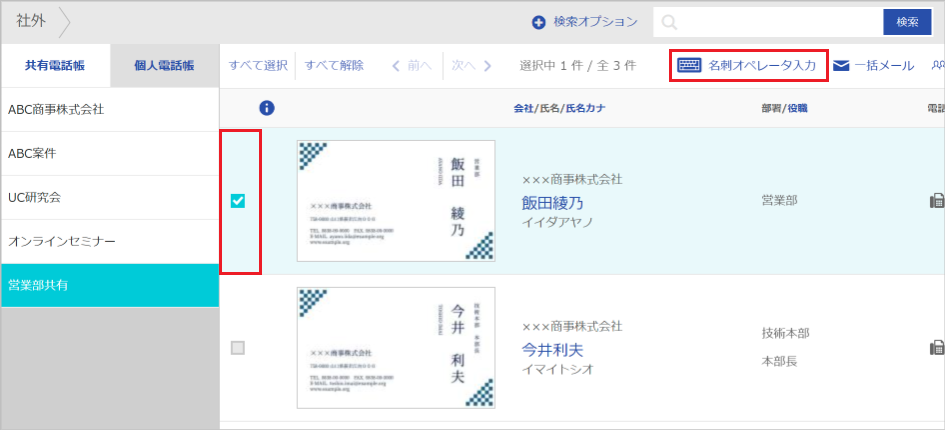Click the magnifier icon in search box
This screenshot has width=945, height=430.
[668, 23]
